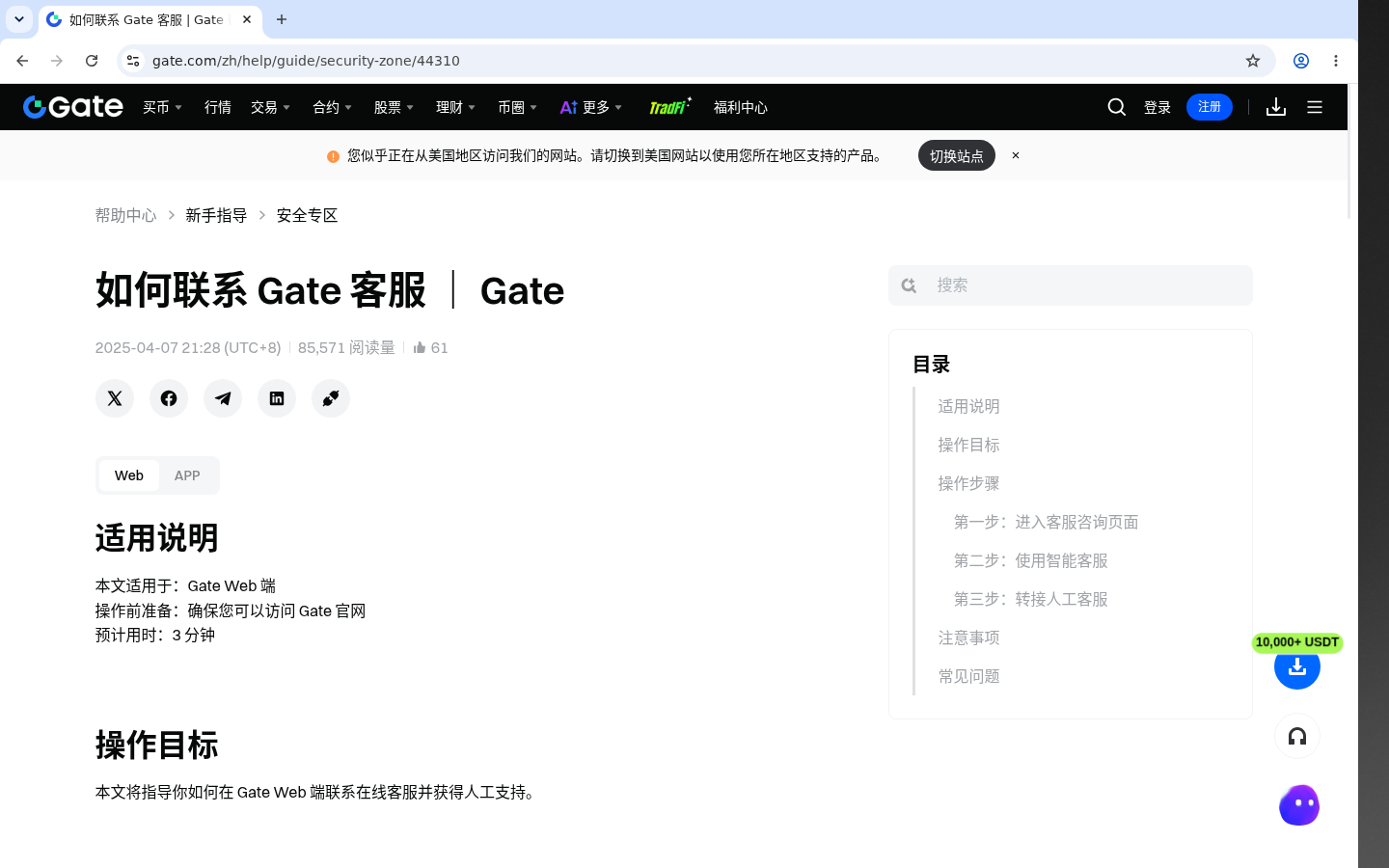Expand the 更多 dropdown menu
The height and width of the screenshot is (868, 1389).
(591, 107)
